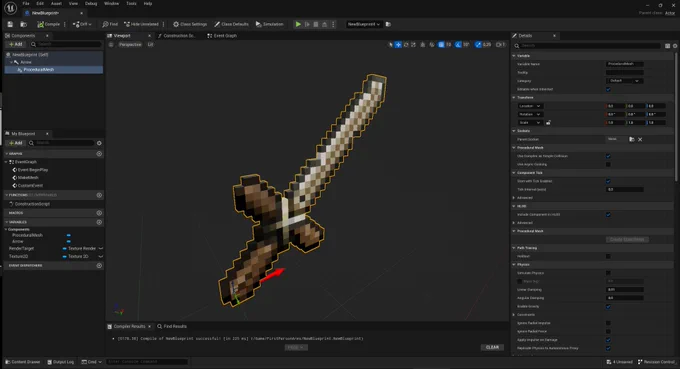Open the Asset menu
This screenshot has width=680, height=369.
(x=56, y=3)
